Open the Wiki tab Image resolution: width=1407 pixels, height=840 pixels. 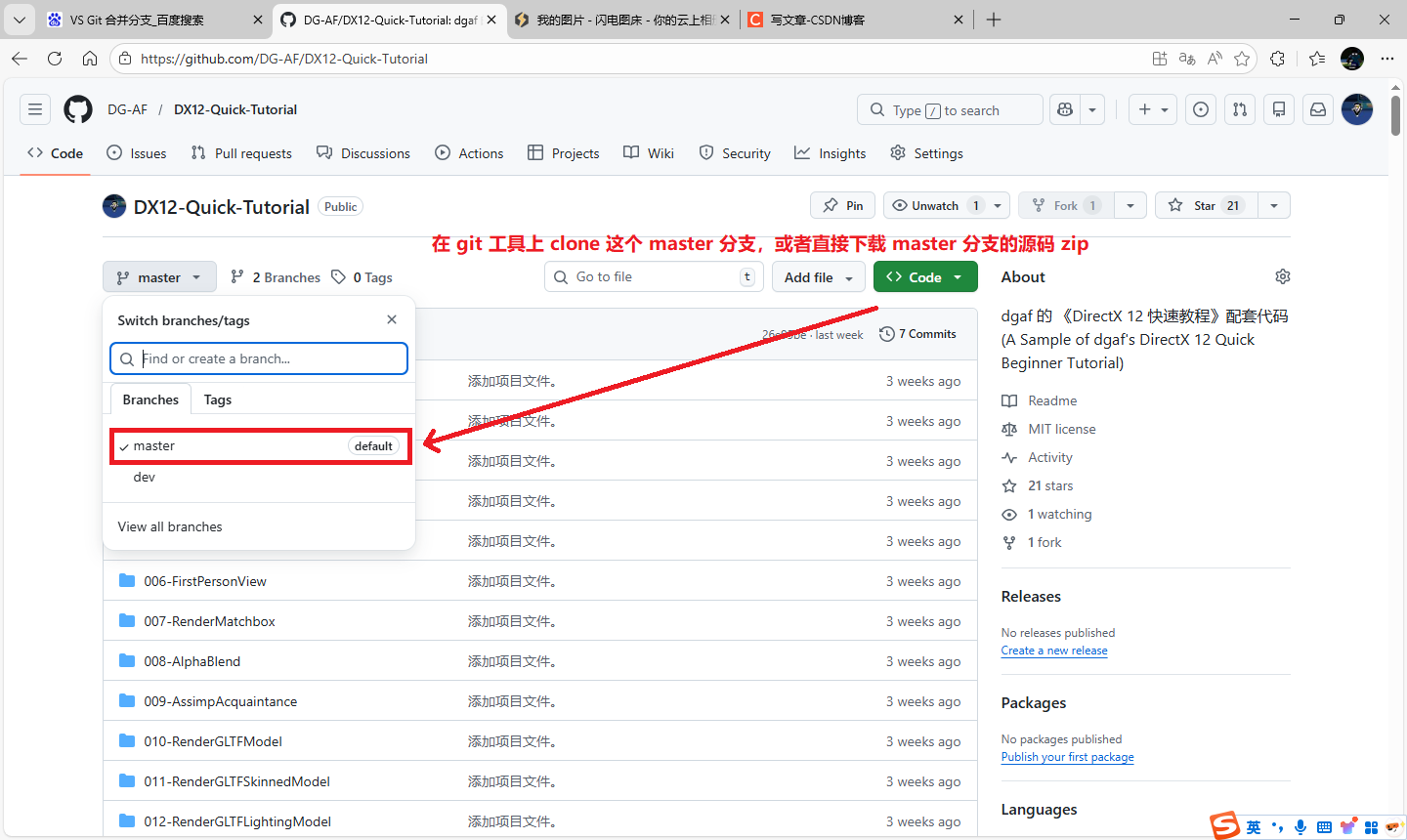point(649,153)
